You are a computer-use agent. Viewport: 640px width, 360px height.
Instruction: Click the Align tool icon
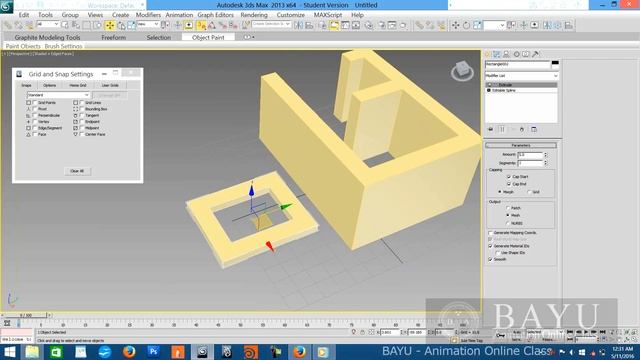(x=309, y=25)
